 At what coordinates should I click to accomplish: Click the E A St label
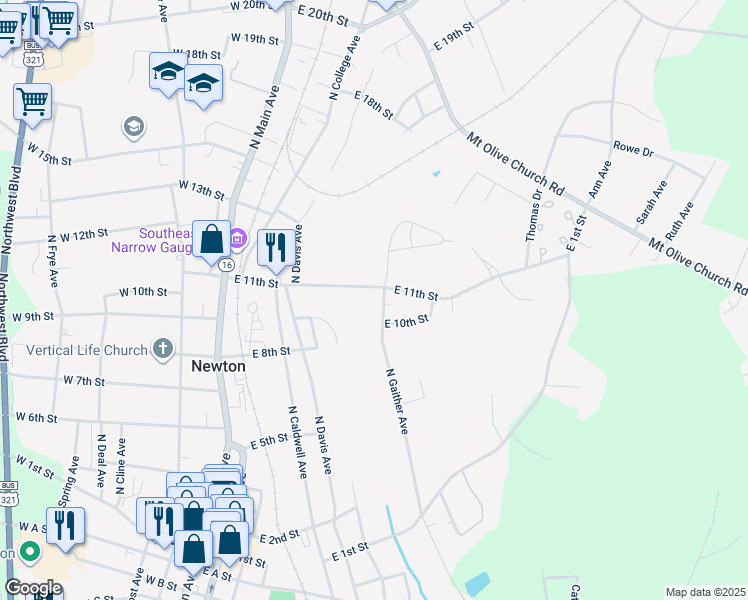pos(218,574)
